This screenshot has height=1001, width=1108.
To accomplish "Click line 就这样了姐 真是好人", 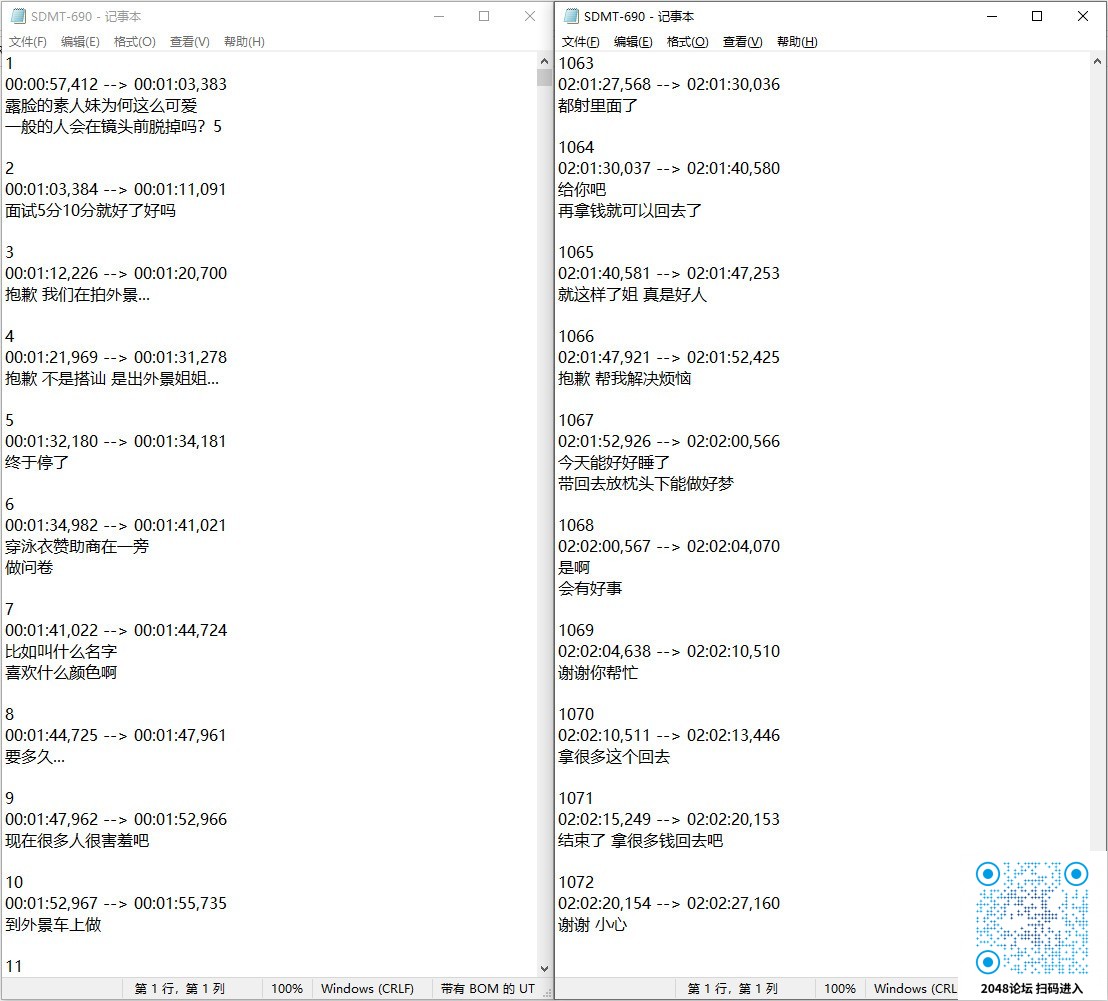I will point(632,295).
